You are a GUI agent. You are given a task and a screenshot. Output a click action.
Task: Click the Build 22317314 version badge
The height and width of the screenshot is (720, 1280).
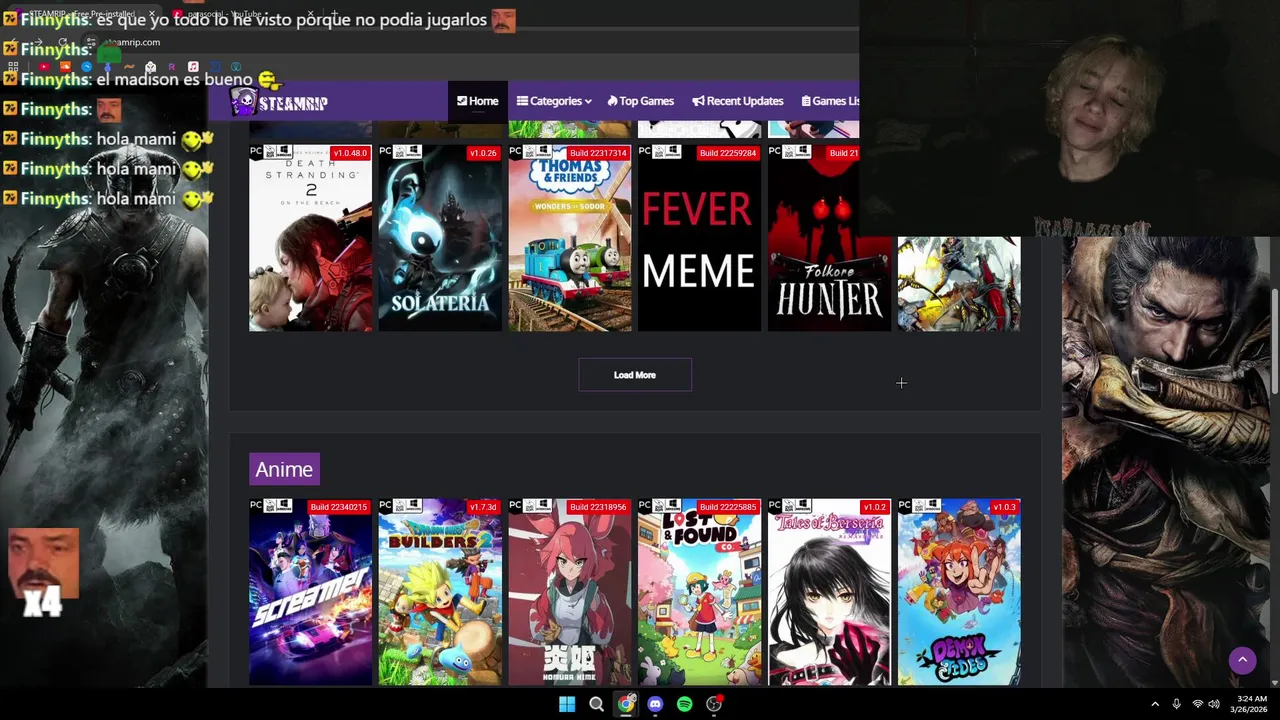pyautogui.click(x=598, y=153)
